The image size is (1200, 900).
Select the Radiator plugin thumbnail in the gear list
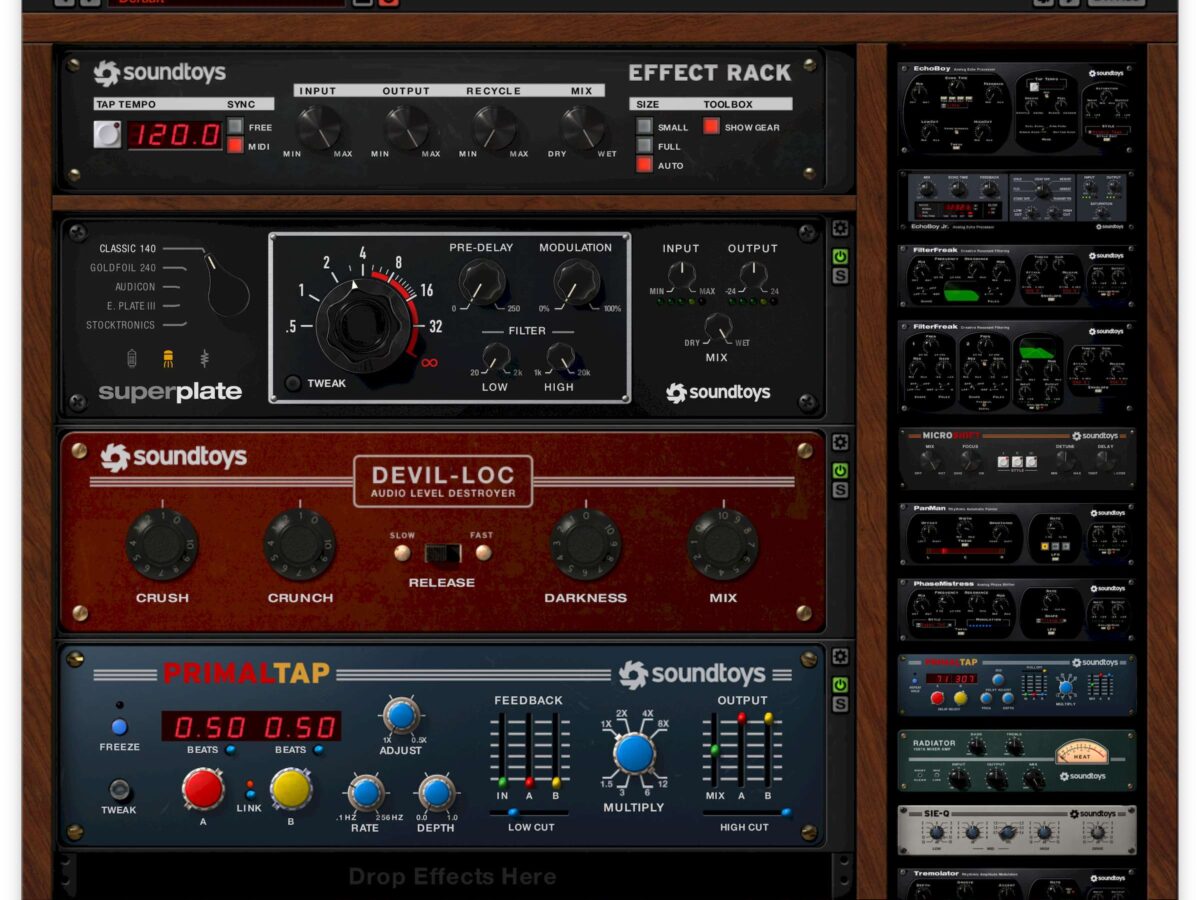point(1017,761)
